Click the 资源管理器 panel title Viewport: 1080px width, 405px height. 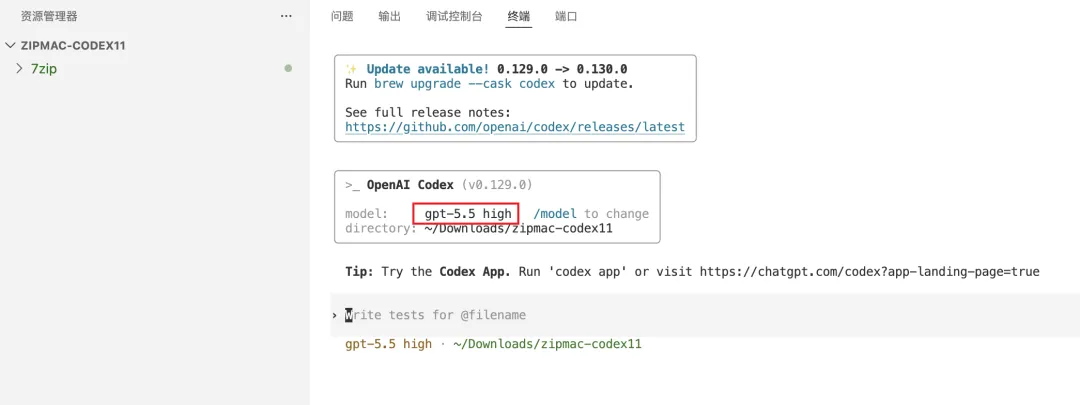coord(49,16)
